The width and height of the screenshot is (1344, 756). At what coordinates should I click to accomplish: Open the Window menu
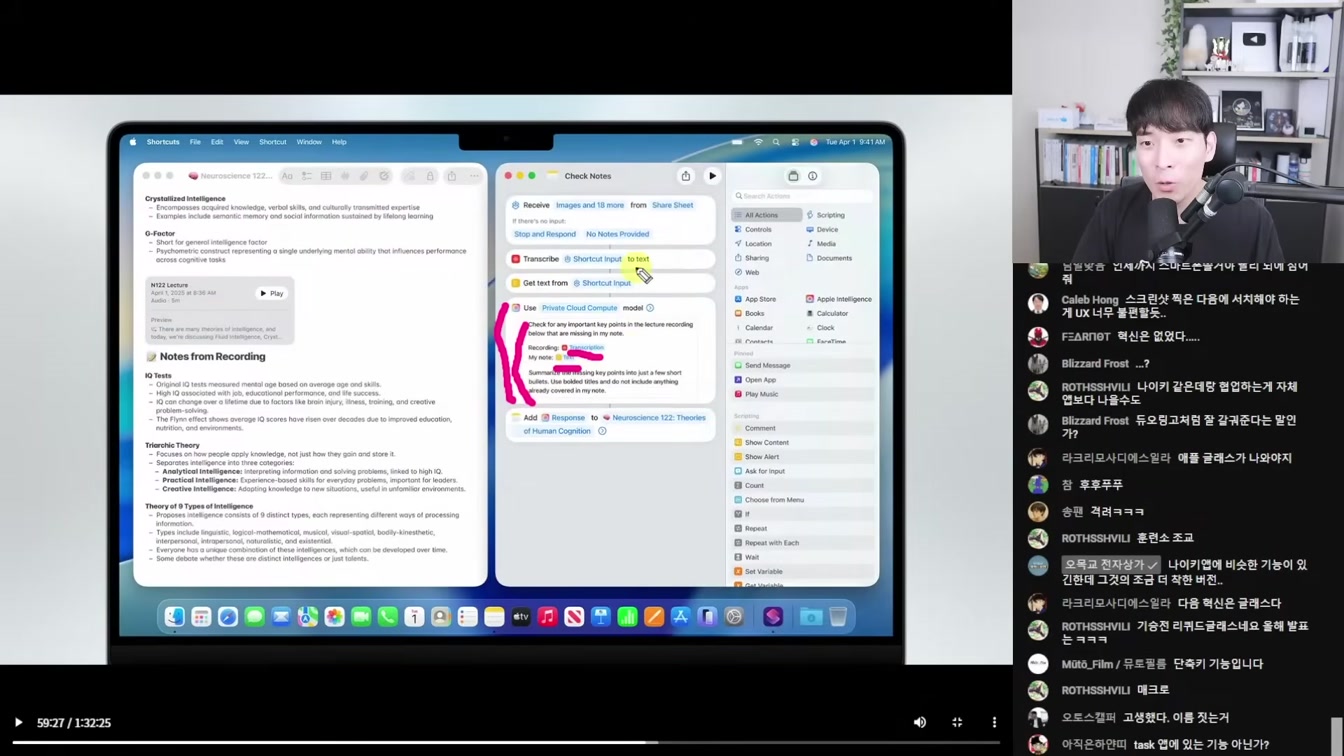click(309, 142)
